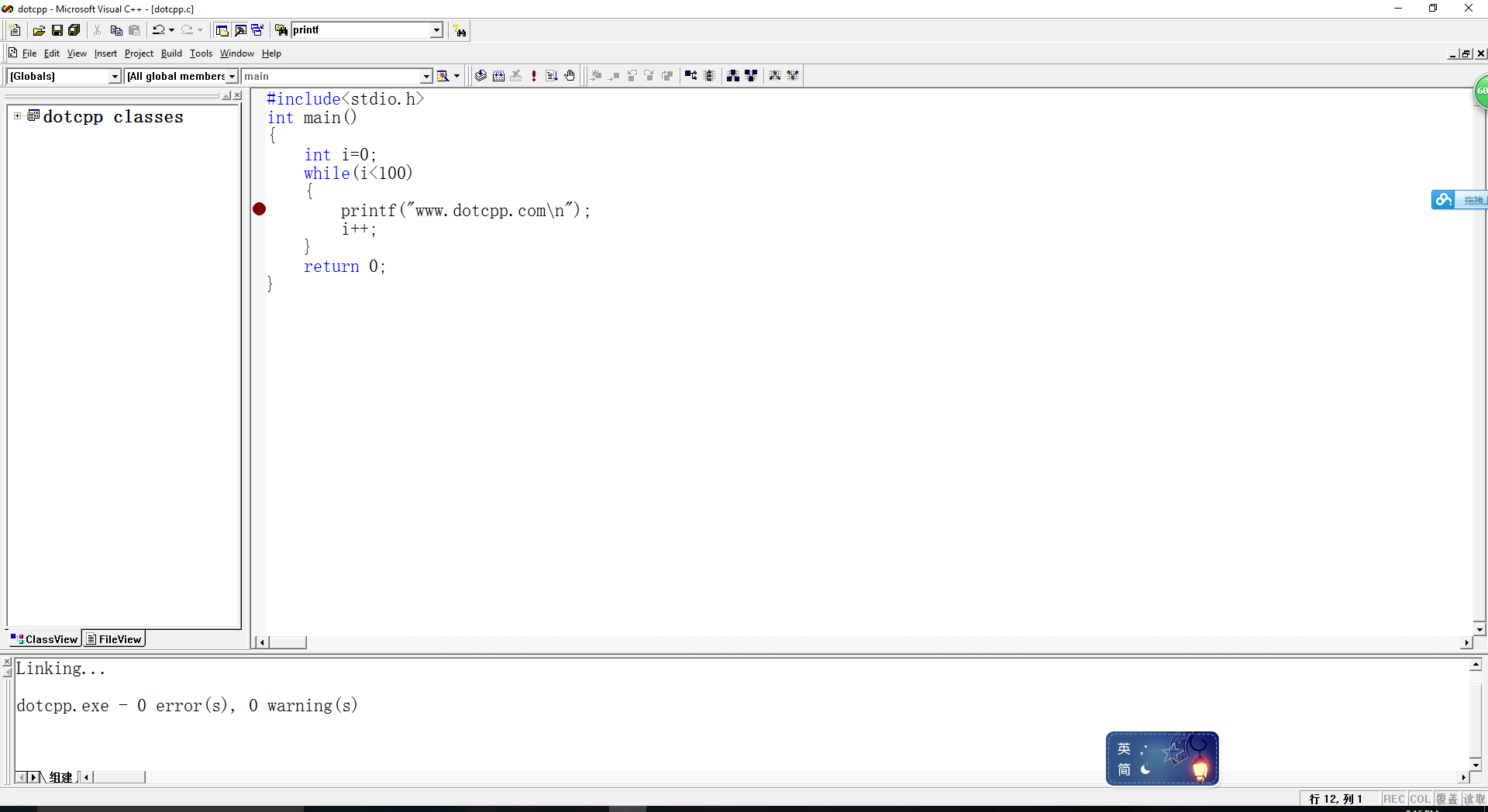Switch to the FileView tab
1488x812 pixels.
pyautogui.click(x=114, y=639)
